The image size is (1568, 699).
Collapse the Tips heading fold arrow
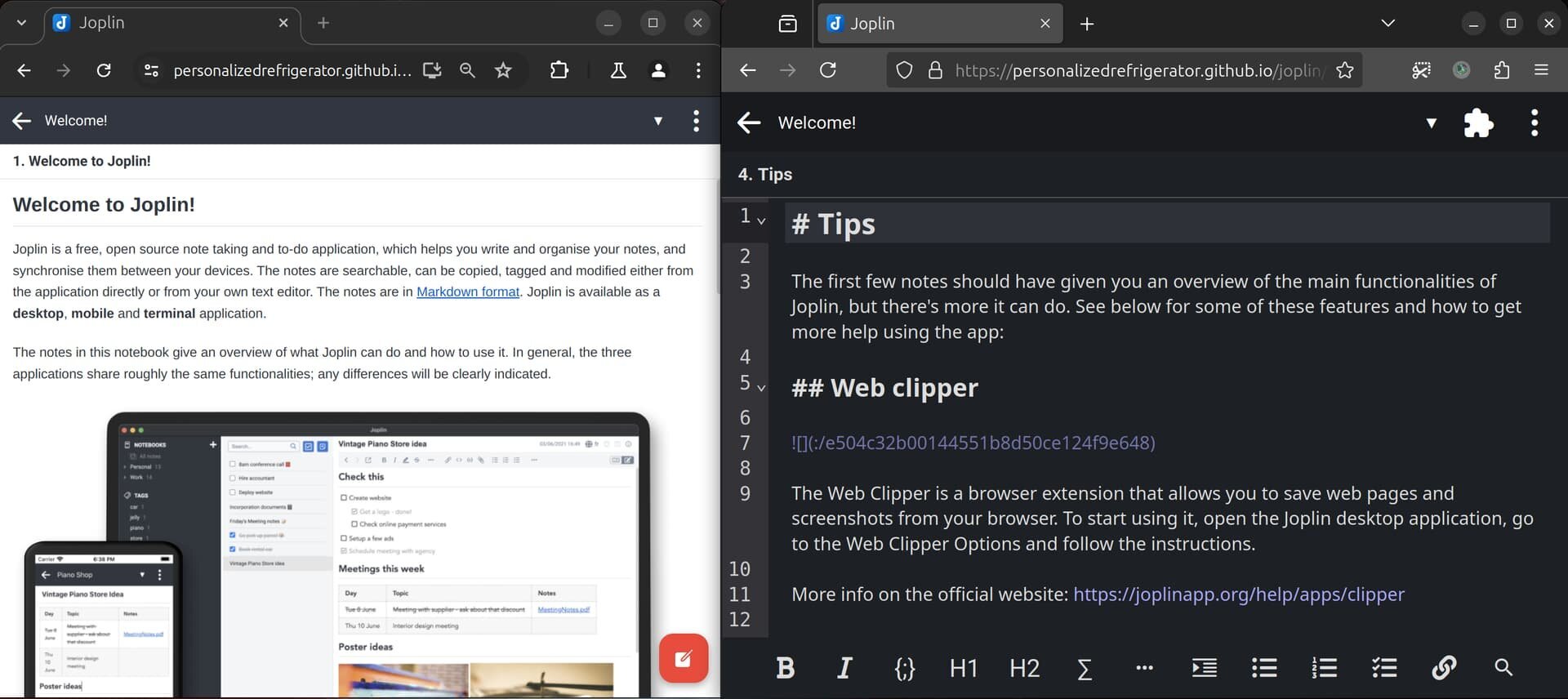761,220
